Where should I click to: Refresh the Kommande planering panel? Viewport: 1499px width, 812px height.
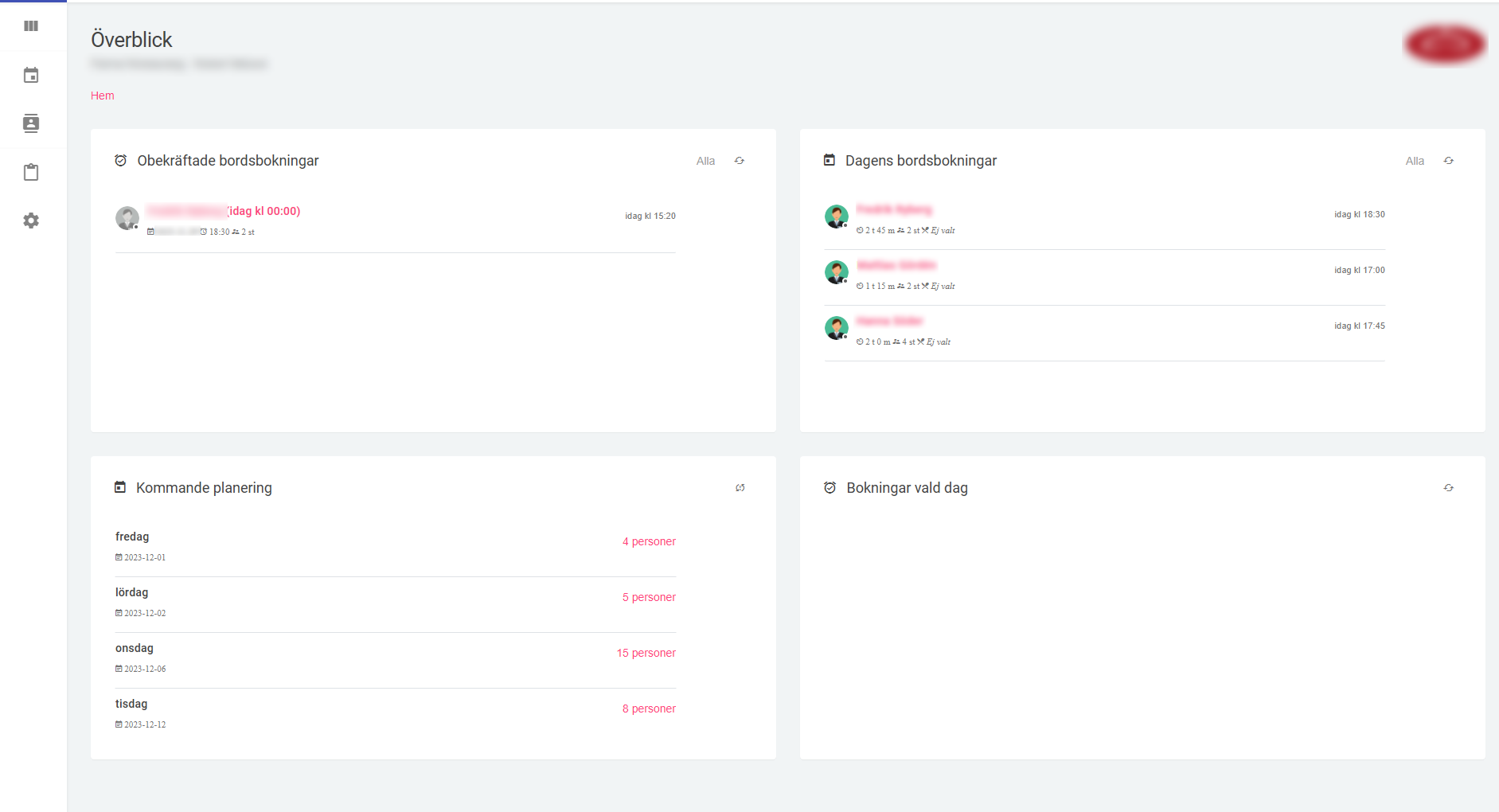[x=740, y=488]
